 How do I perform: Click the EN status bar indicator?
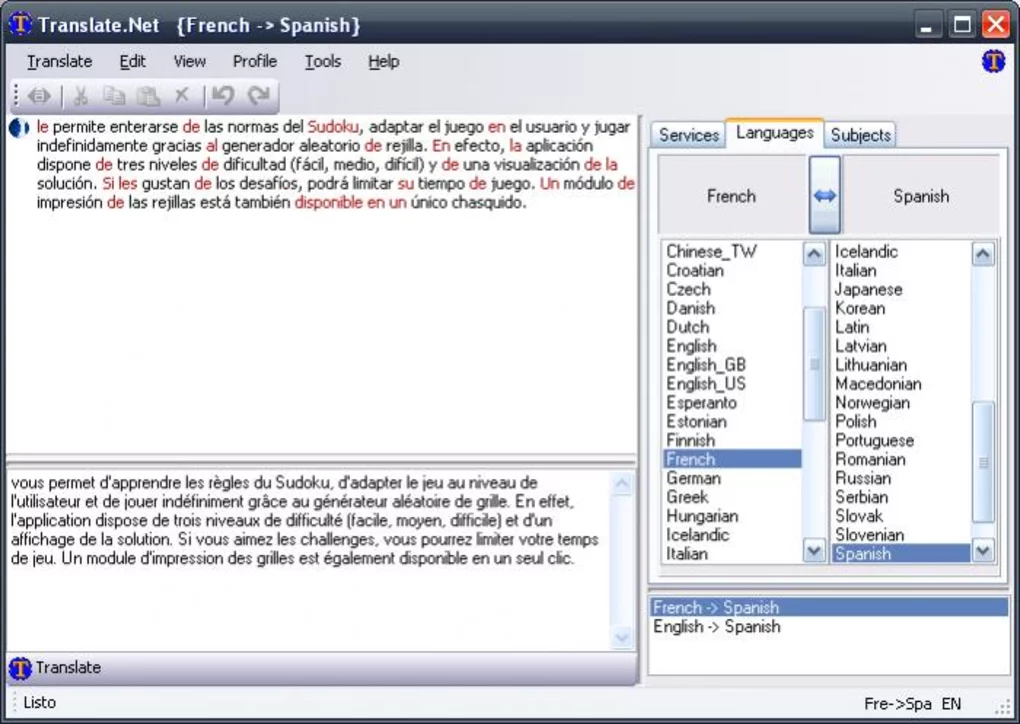point(951,704)
